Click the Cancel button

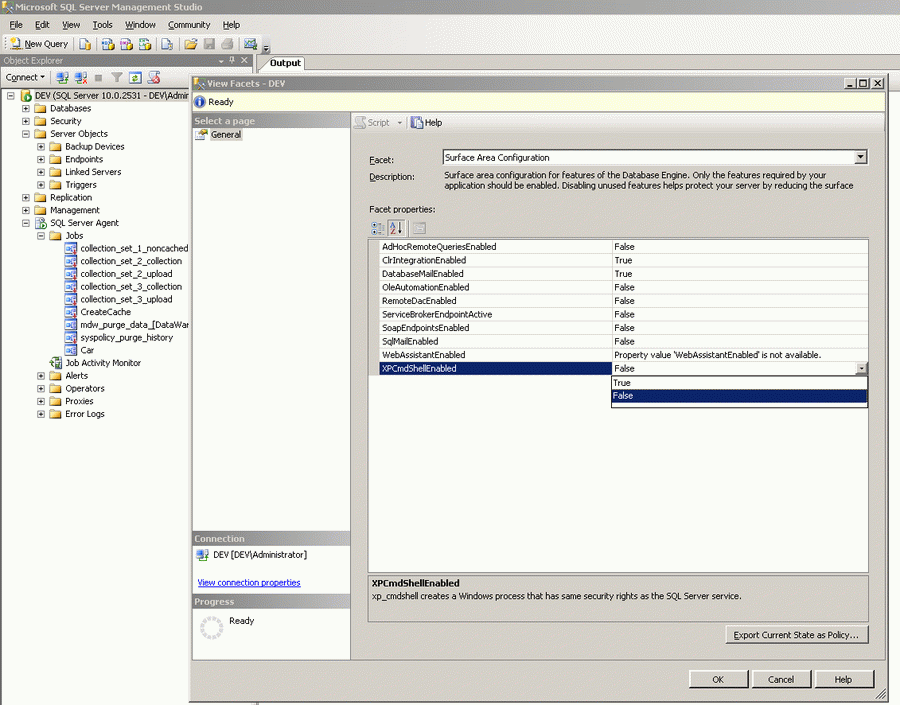tap(781, 679)
